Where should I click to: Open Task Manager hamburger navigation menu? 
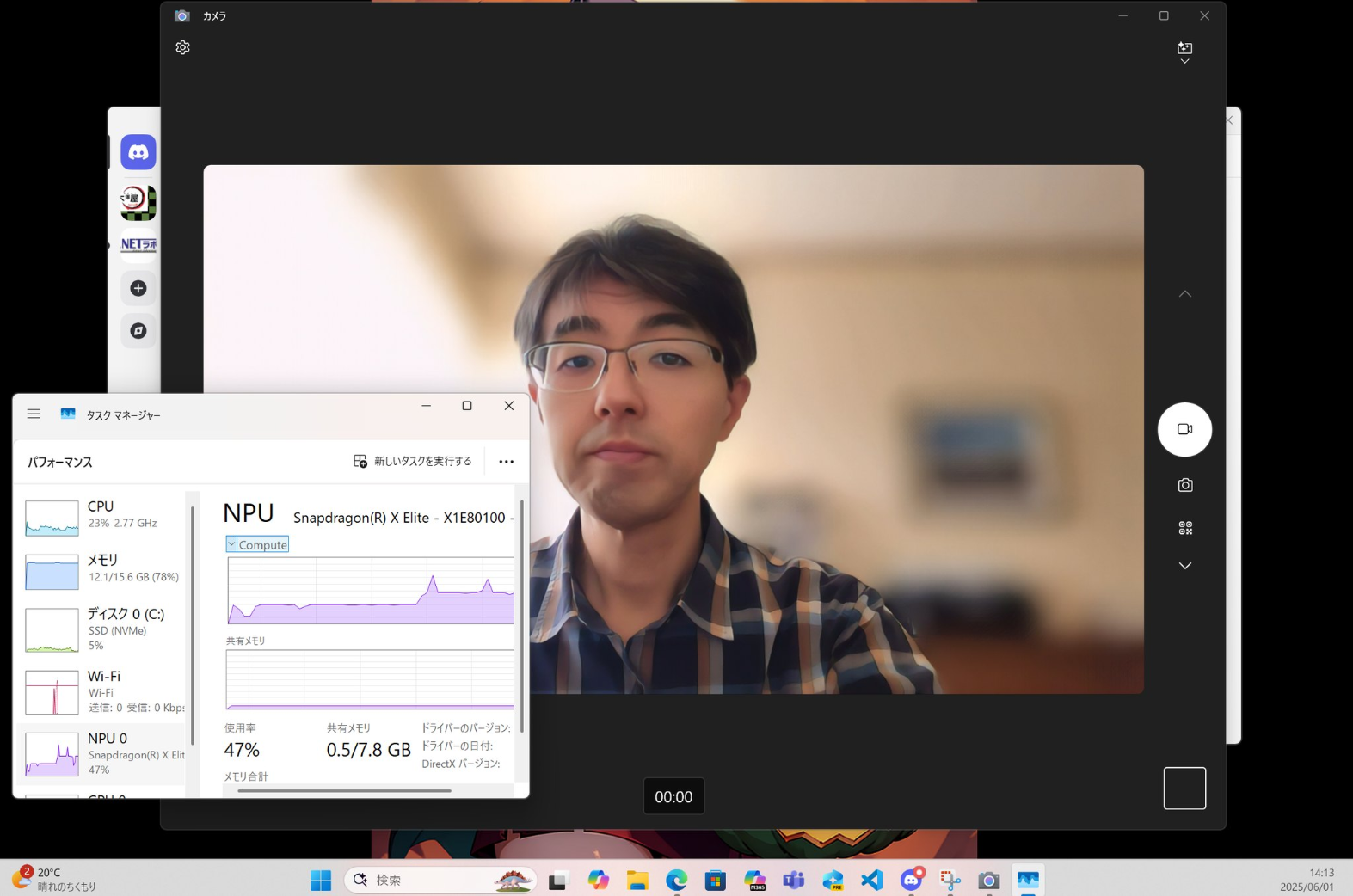34,414
